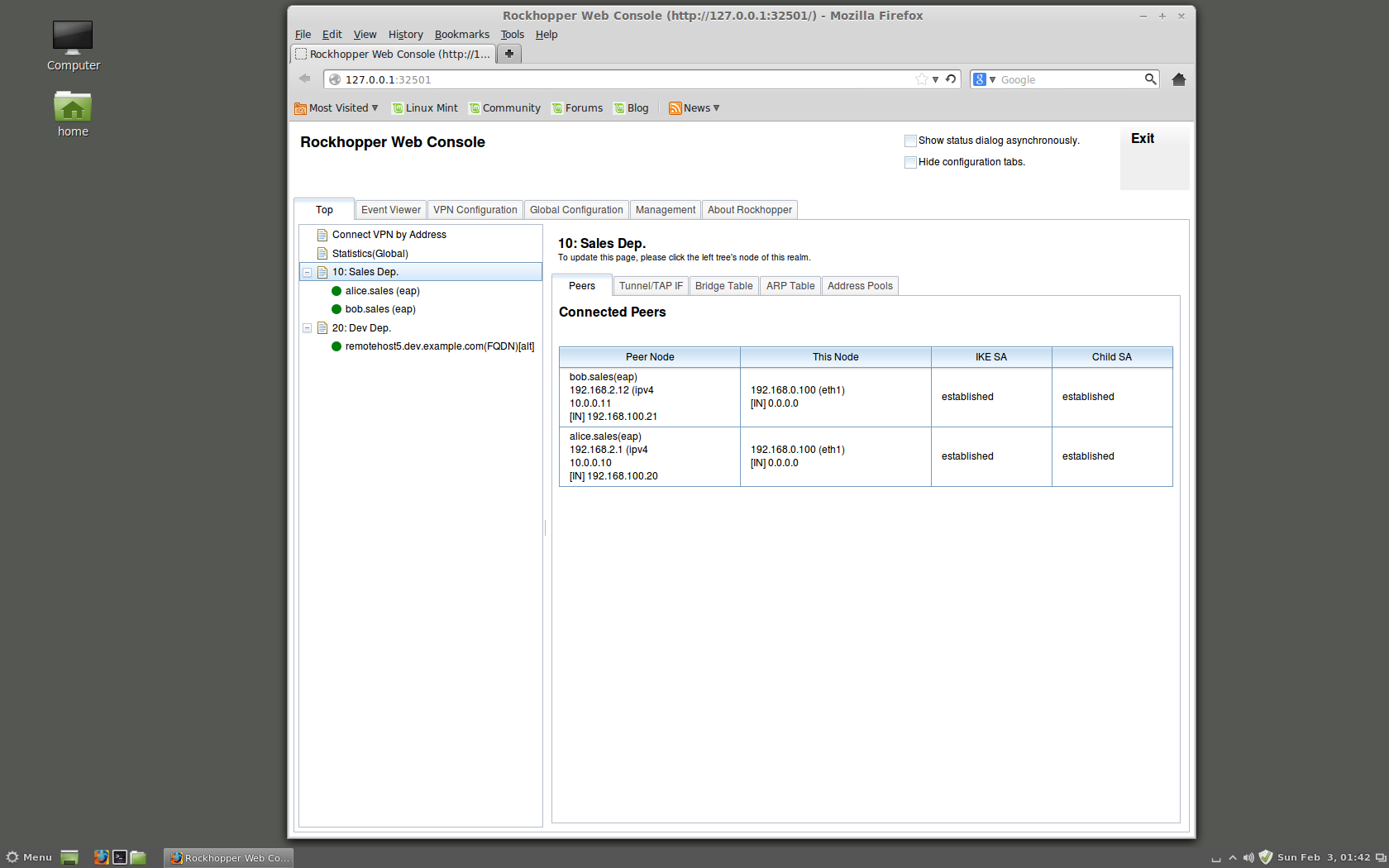Open a new tab with plus button
1389x868 pixels.
pos(509,54)
